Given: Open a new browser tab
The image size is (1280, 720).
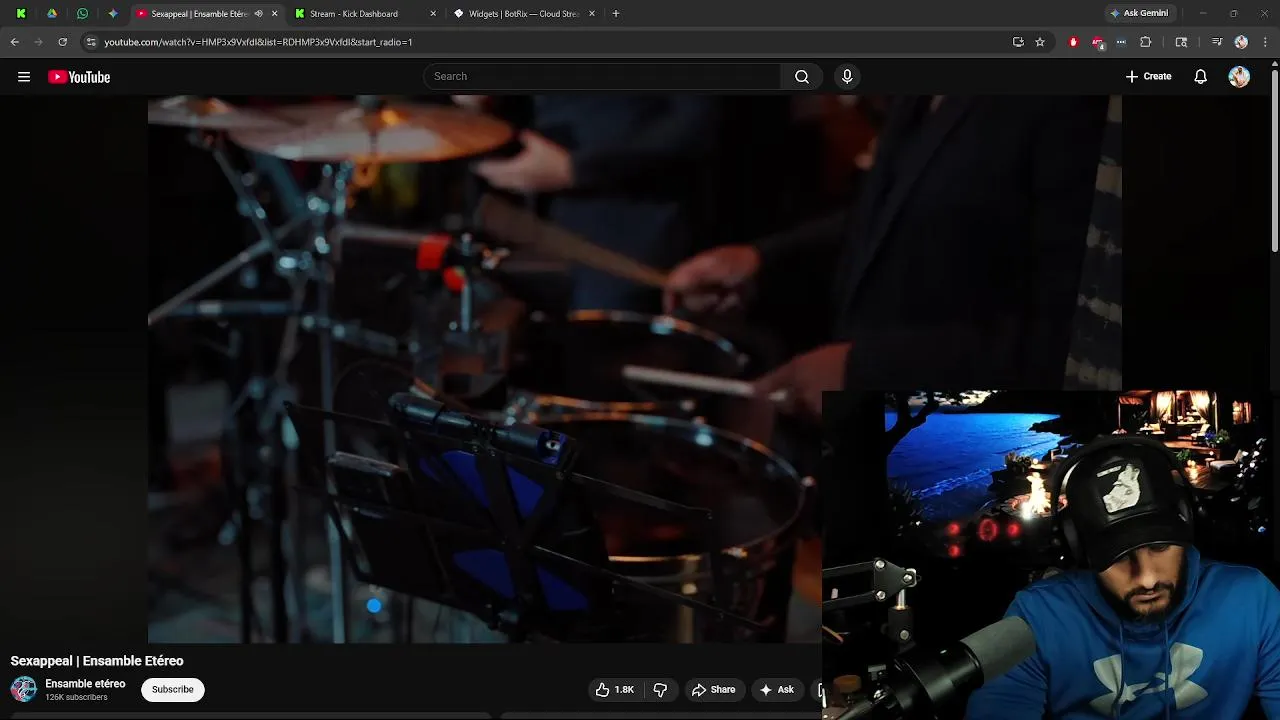Looking at the screenshot, I should pos(616,14).
